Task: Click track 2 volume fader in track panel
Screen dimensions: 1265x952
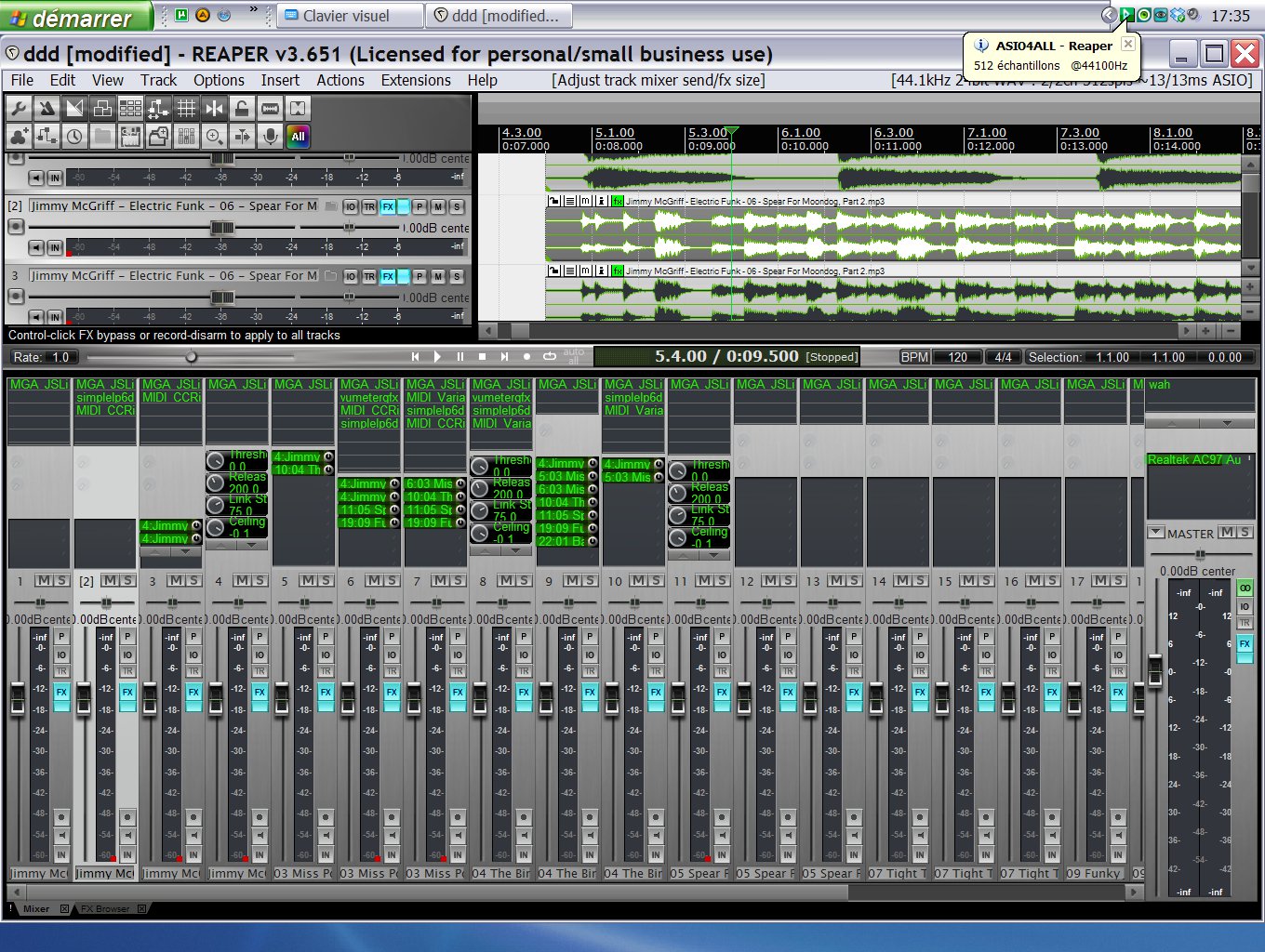Action: [222, 228]
